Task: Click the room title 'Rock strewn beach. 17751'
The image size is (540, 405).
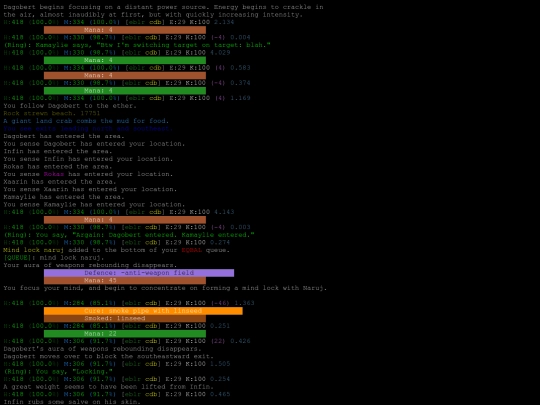Action: [x=52, y=113]
